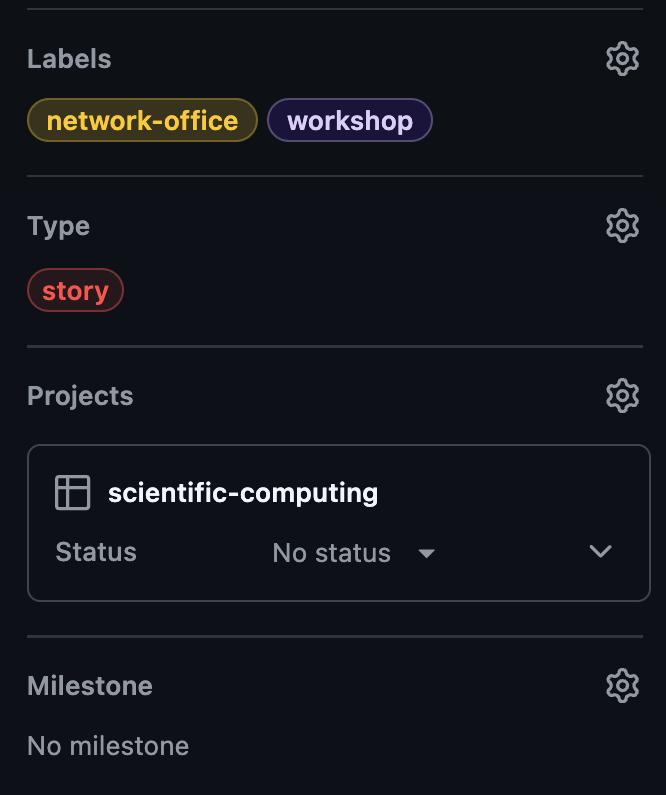The width and height of the screenshot is (666, 795).
Task: Click the No status value text
Action: click(331, 553)
